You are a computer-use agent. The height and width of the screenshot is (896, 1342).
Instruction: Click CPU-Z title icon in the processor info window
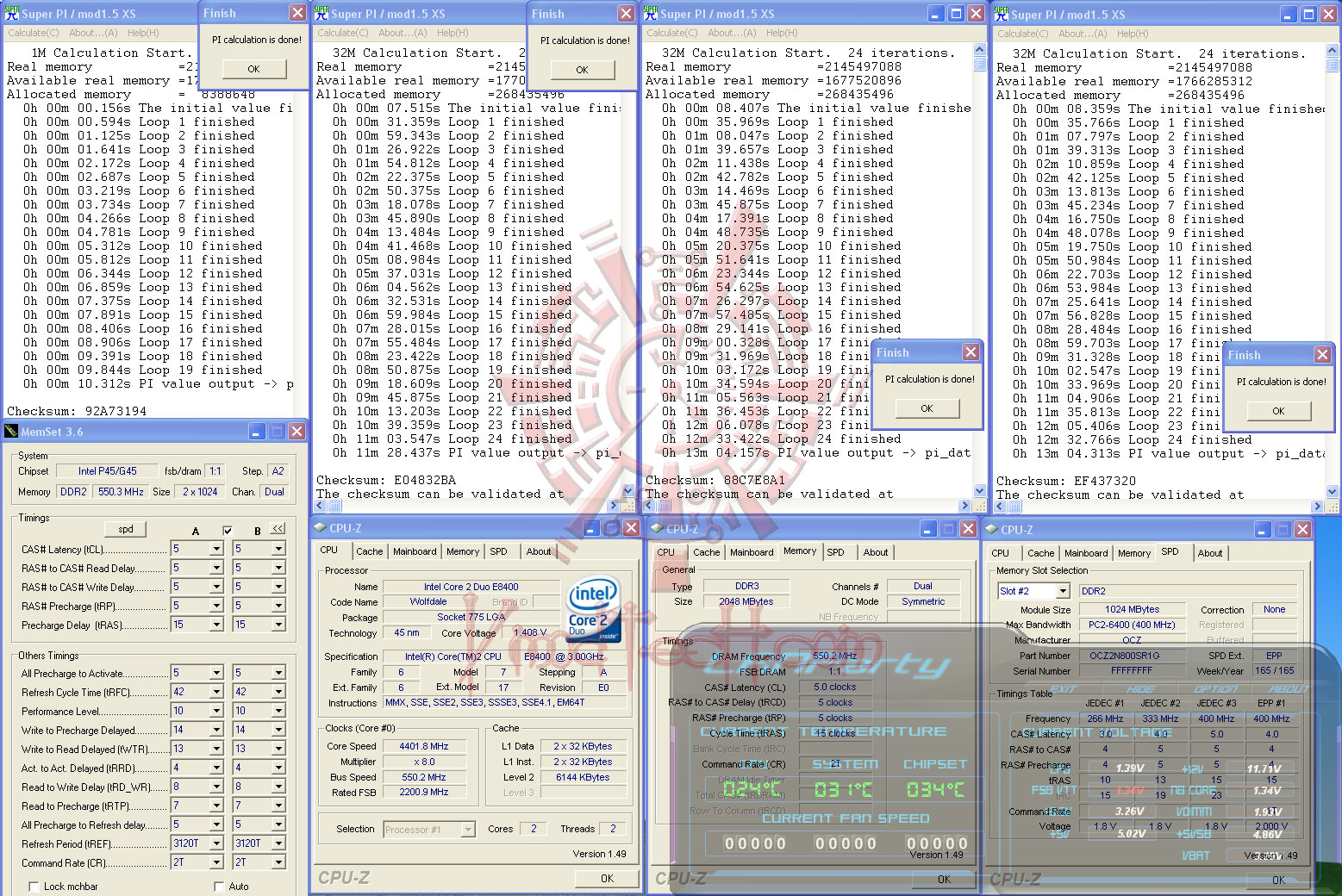(321, 528)
